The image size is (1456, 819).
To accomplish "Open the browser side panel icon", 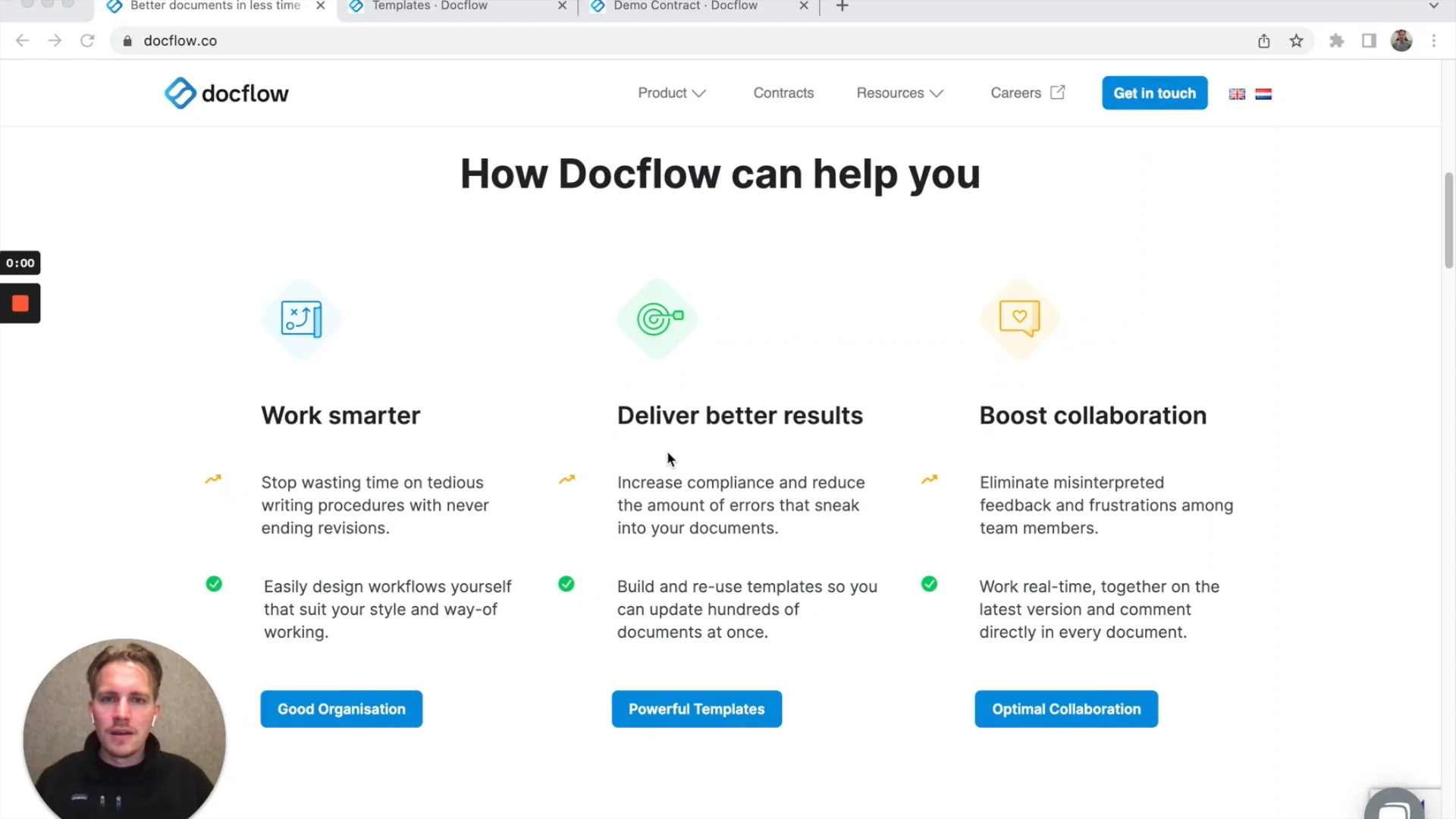I will tap(1369, 40).
